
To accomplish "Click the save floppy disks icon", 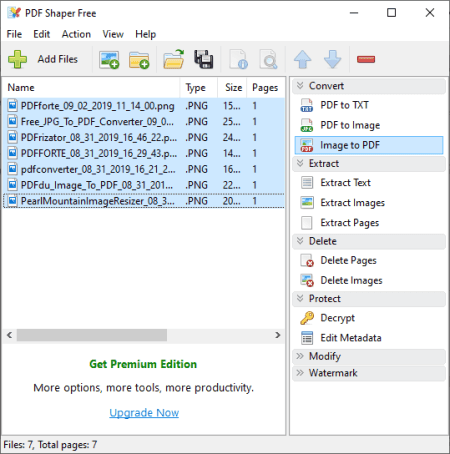I will (x=204, y=59).
